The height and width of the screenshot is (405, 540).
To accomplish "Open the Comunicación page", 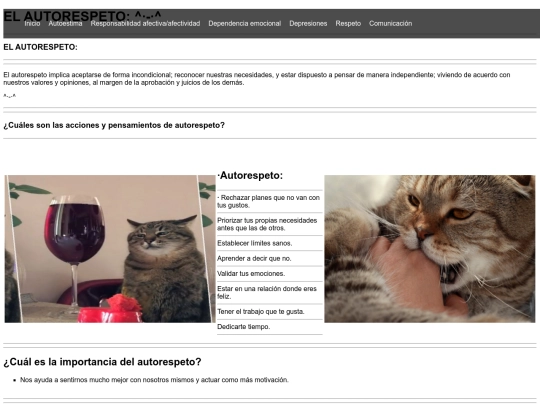I will tap(391, 23).
